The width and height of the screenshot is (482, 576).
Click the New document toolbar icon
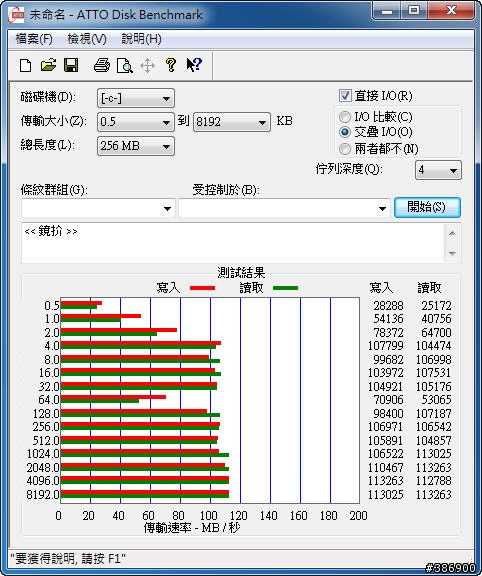(x=25, y=65)
